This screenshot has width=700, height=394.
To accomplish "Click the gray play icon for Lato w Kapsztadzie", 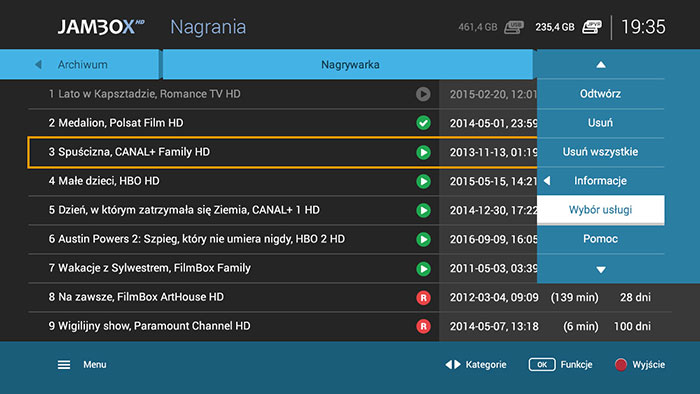I will pos(423,94).
